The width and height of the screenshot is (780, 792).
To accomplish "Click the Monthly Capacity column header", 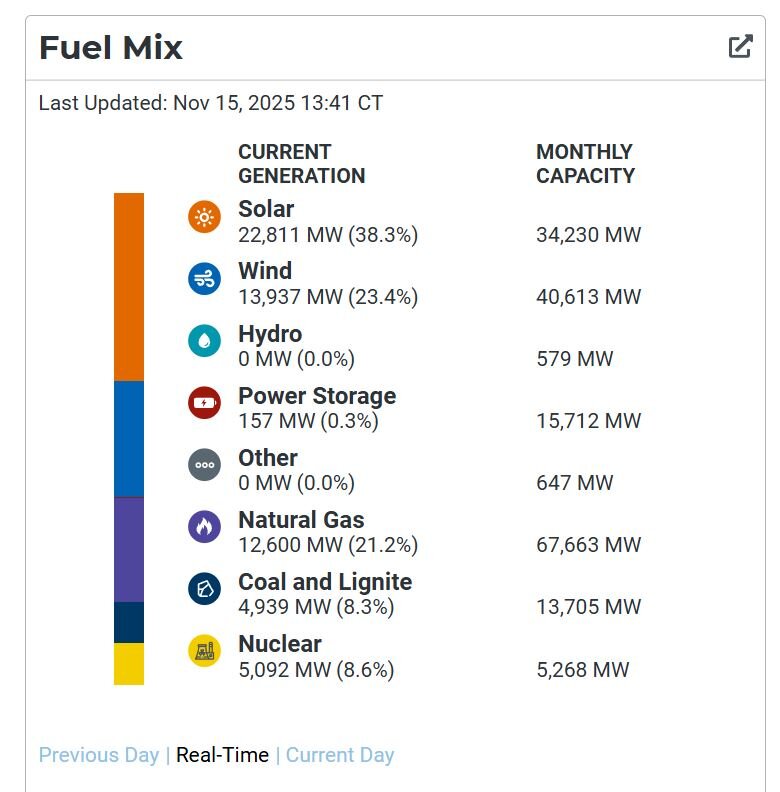I will coord(585,164).
